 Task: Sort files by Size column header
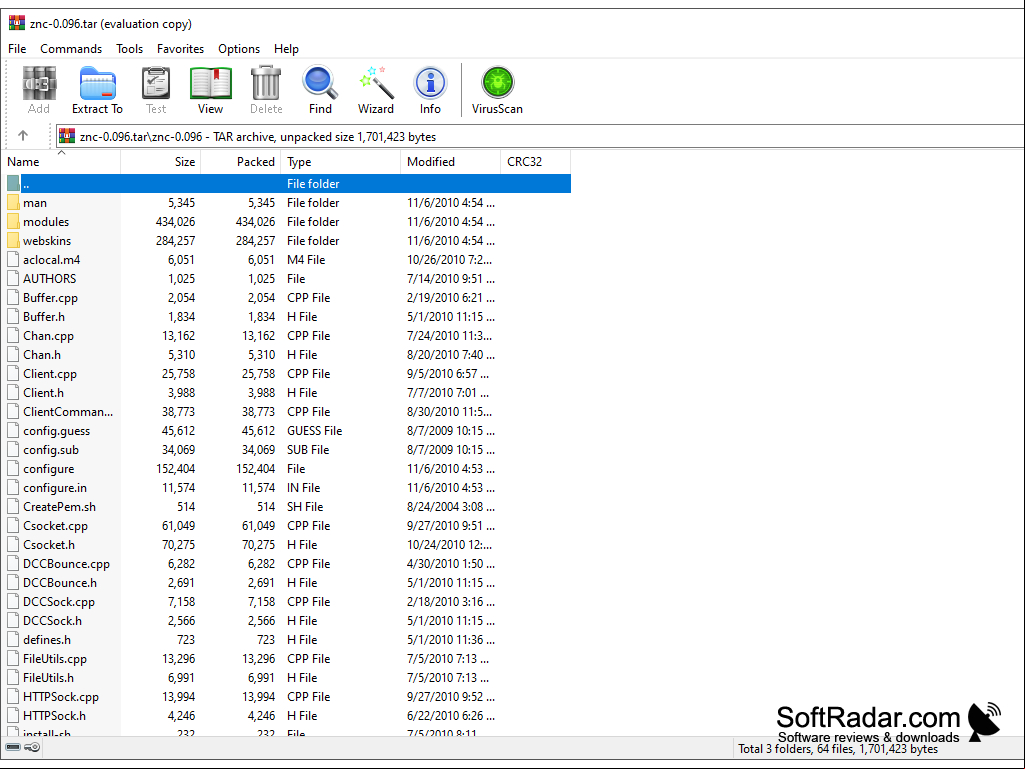[160, 162]
